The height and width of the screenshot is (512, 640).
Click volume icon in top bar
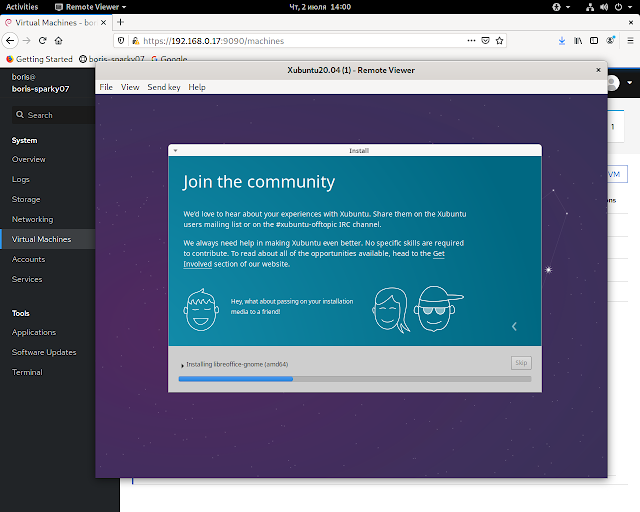tap(604, 7)
